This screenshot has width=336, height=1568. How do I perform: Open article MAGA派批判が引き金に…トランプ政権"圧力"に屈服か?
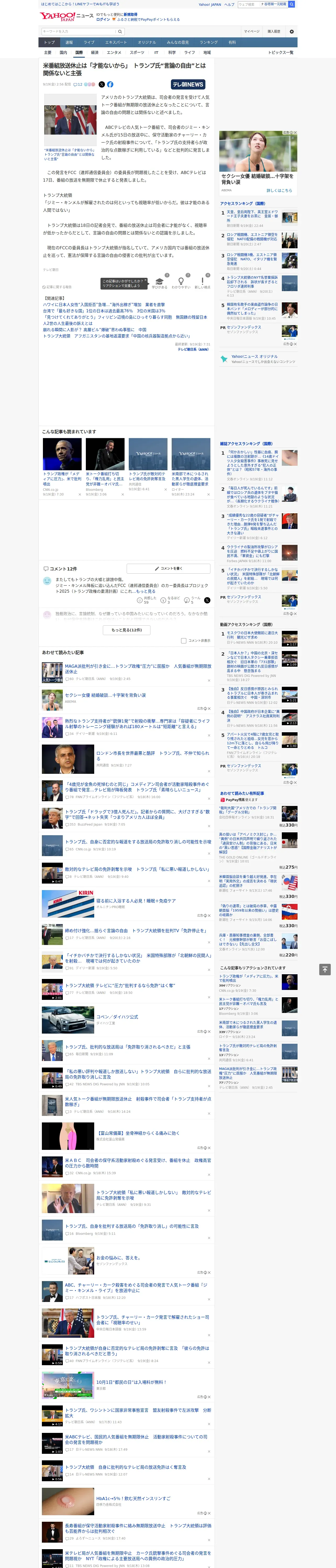[x=138, y=669]
